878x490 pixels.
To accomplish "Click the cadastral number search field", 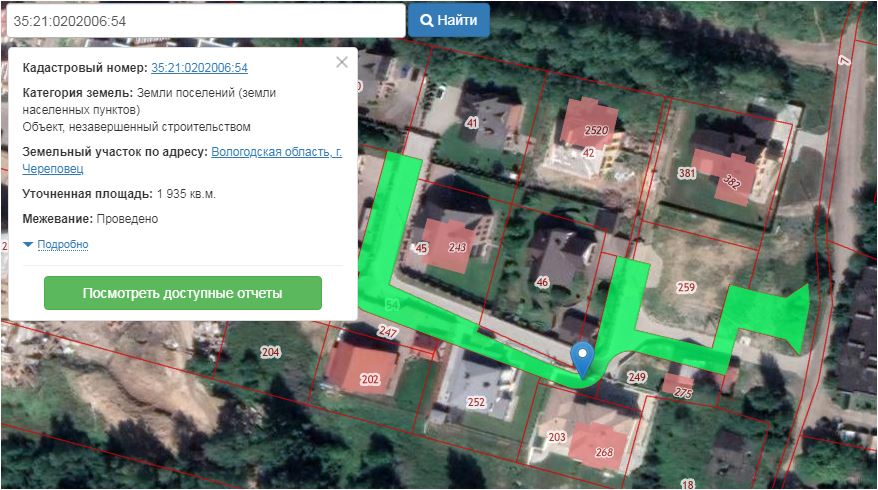I will tap(203, 20).
